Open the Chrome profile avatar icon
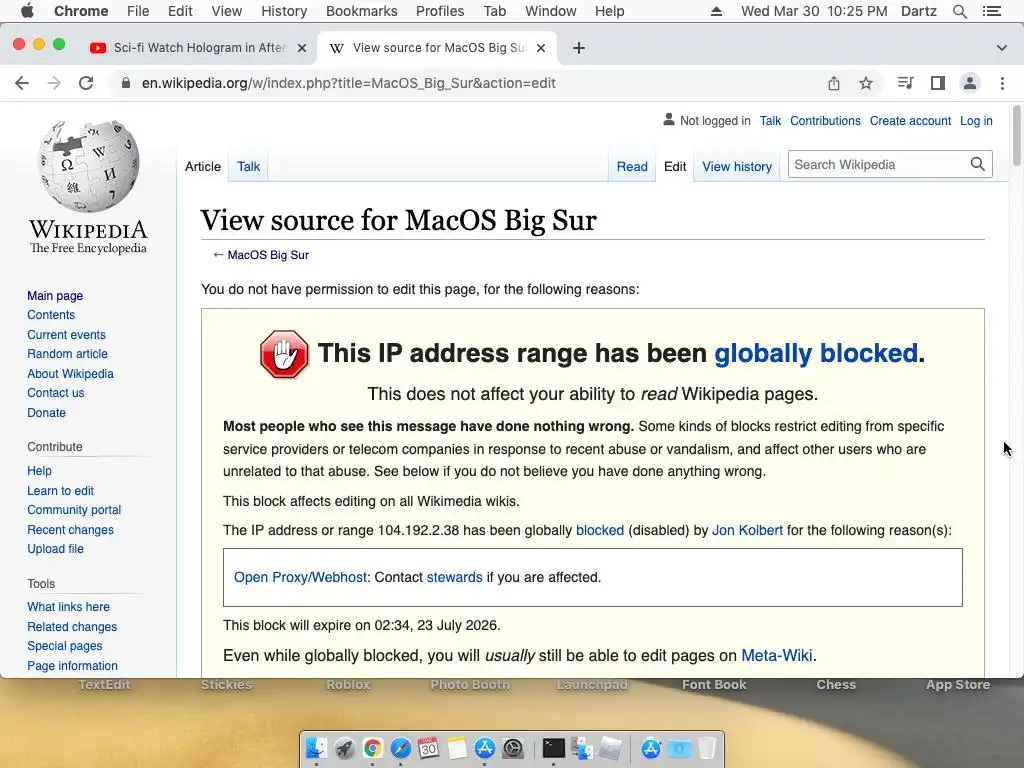The height and width of the screenshot is (768, 1024). click(970, 83)
